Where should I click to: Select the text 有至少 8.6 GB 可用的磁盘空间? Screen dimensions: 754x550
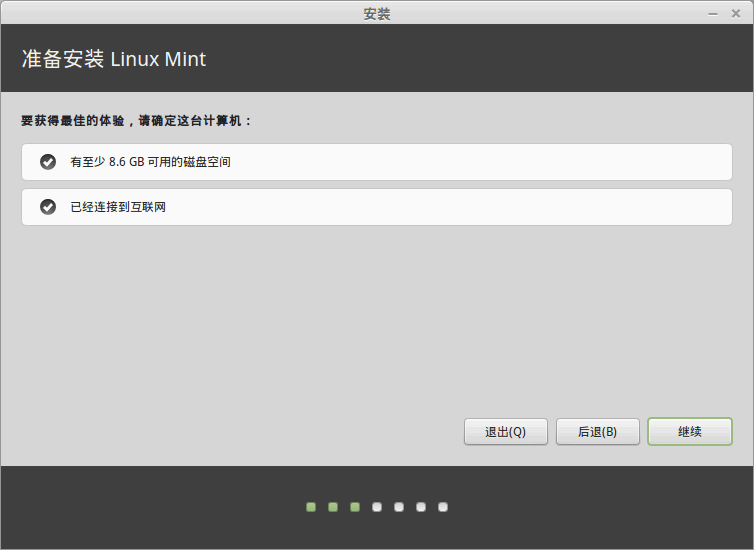pos(151,162)
